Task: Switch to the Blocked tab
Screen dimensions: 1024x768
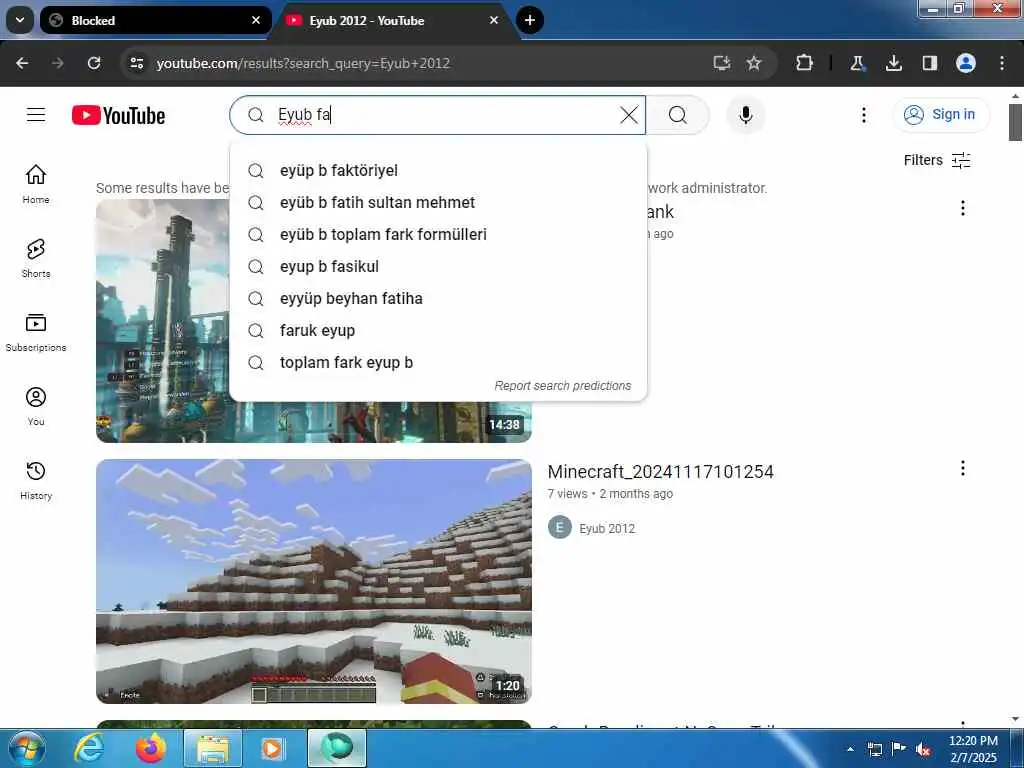Action: pyautogui.click(x=155, y=20)
